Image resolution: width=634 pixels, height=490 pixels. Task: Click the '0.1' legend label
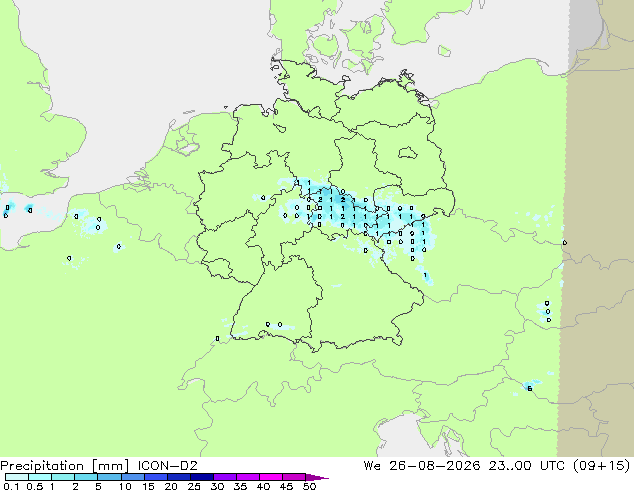click(11, 486)
